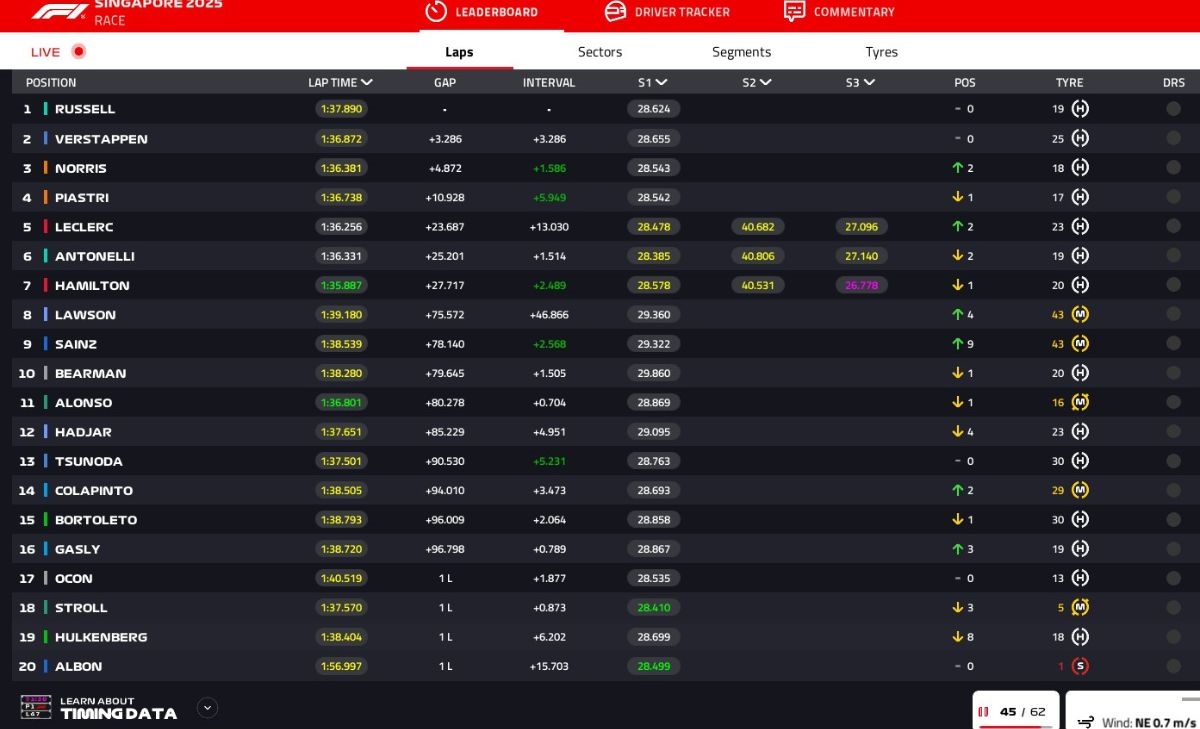
Task: Toggle Albon's DRS indicator
Action: click(1173, 666)
